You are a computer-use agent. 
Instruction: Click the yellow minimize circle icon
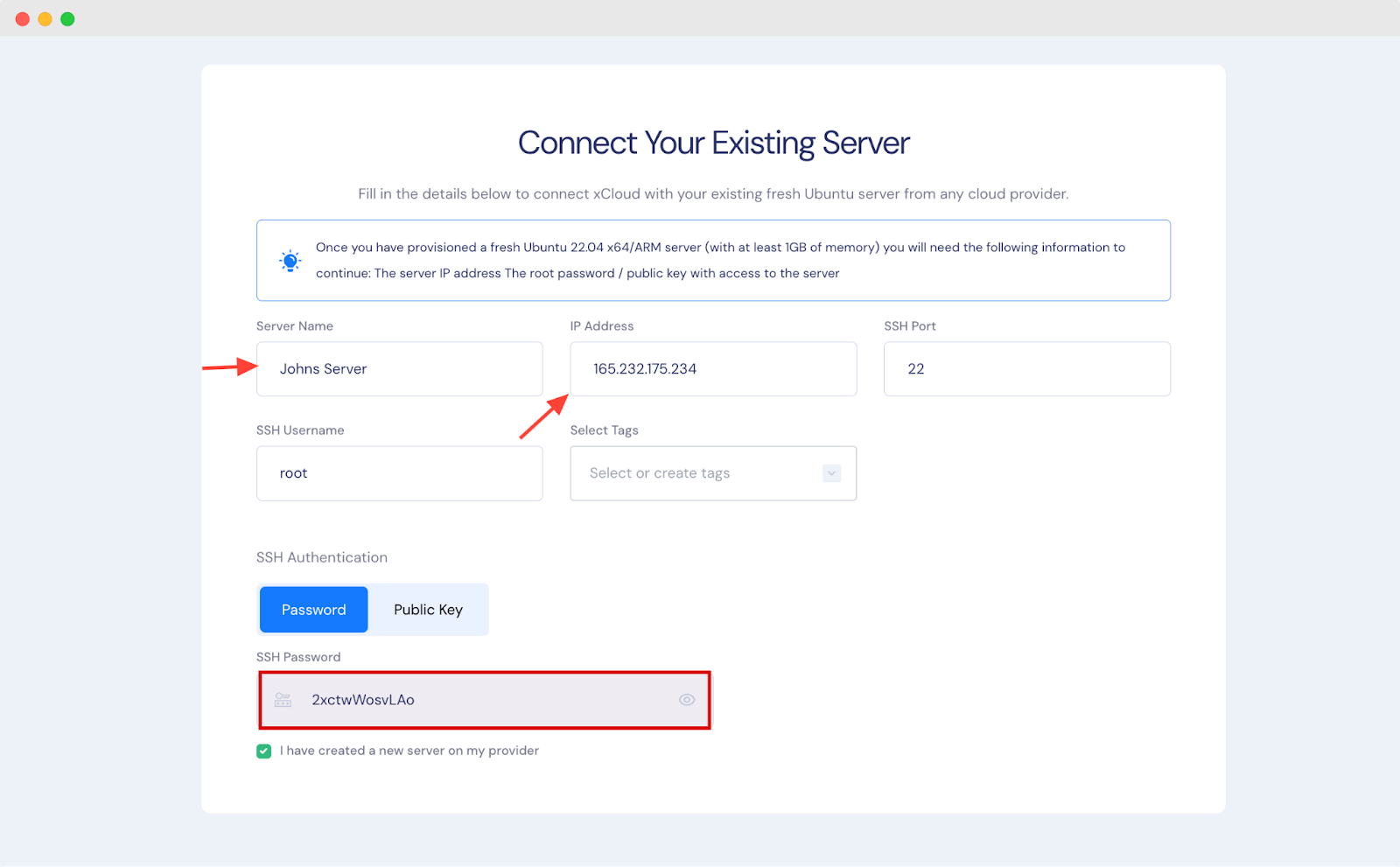pyautogui.click(x=45, y=17)
